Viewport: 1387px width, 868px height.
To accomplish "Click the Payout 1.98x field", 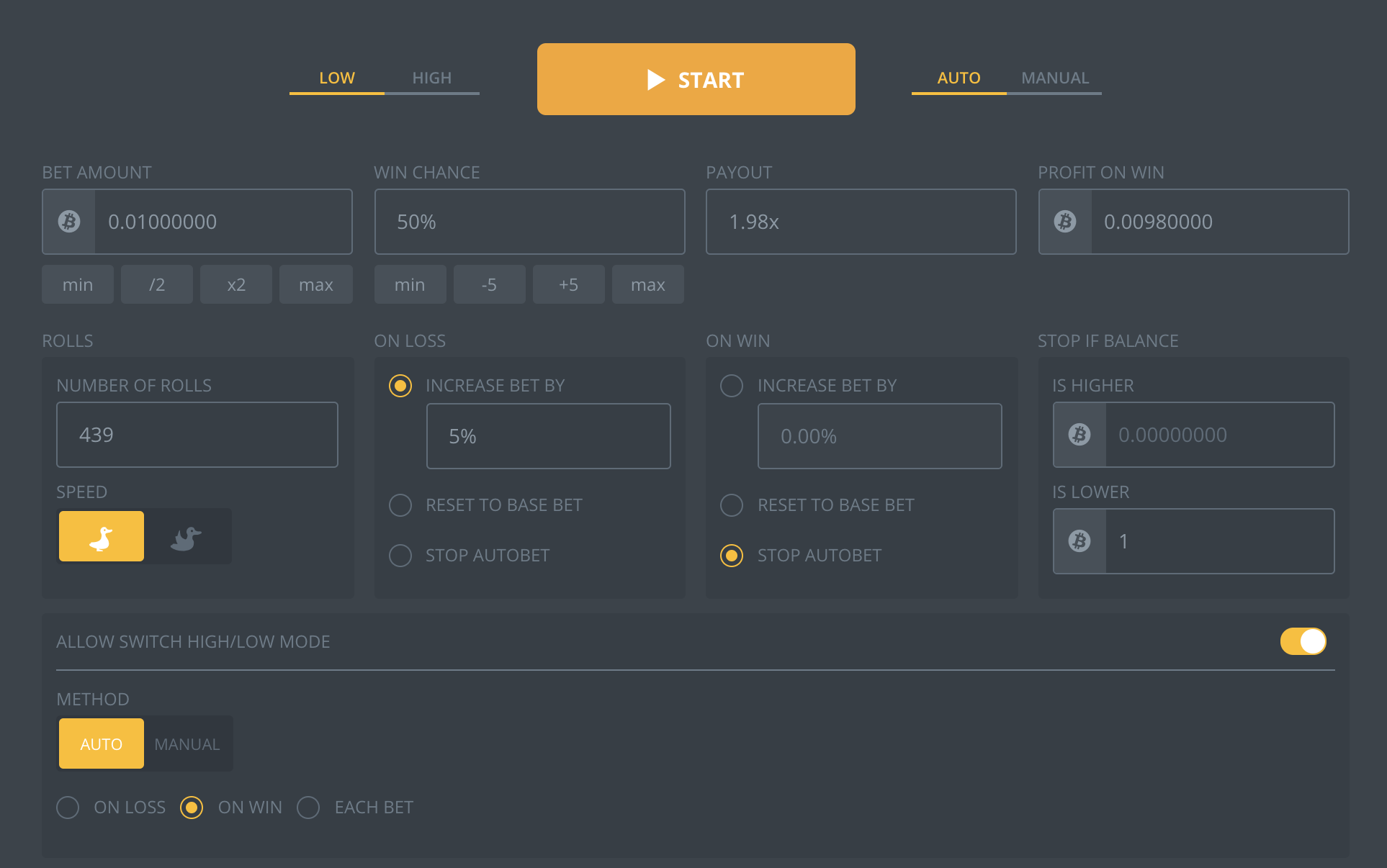I will 861,222.
